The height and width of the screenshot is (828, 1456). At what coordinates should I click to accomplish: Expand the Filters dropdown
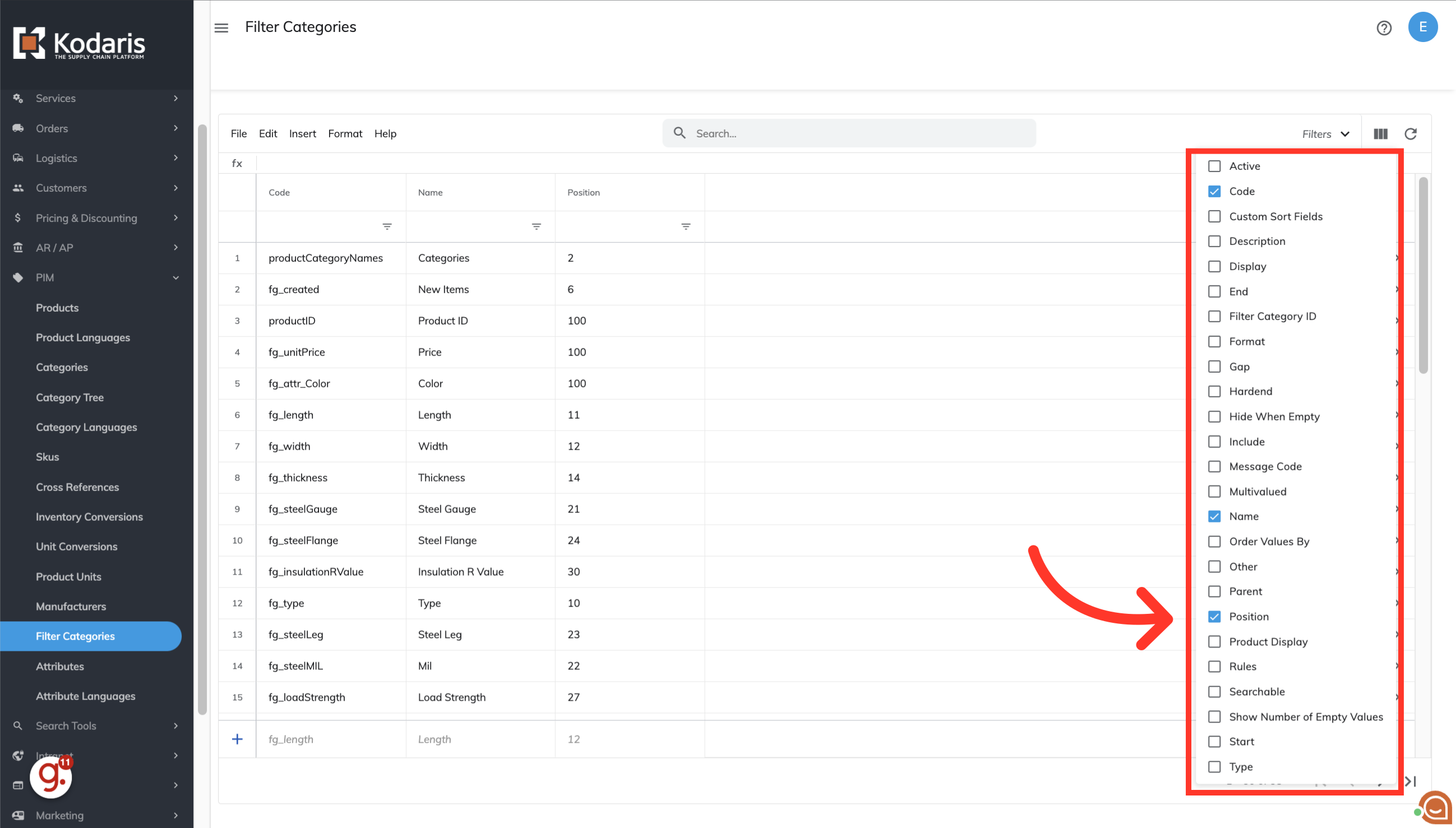tap(1325, 133)
